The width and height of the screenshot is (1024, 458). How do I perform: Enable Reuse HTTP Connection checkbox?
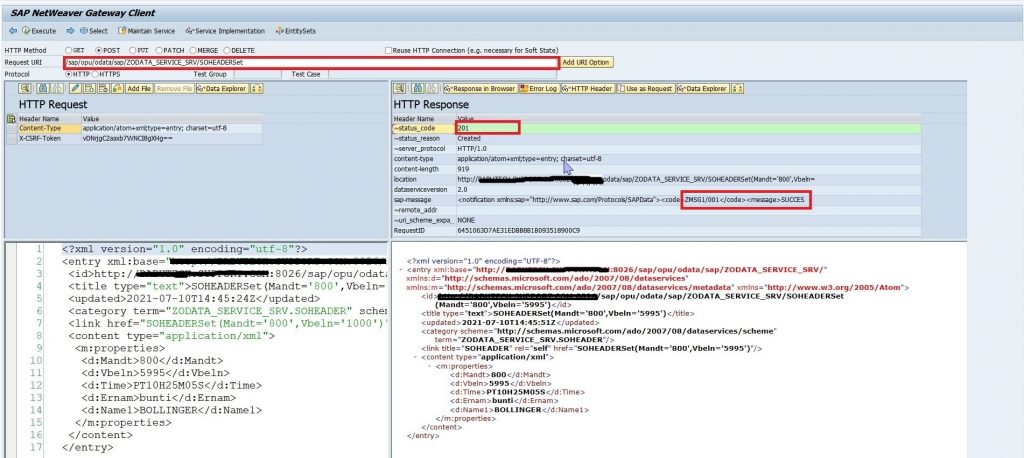pyautogui.click(x=388, y=50)
